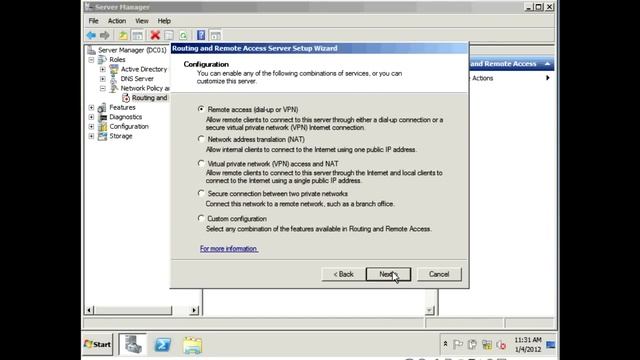
Task: Click the Back button in wizard
Action: [343, 274]
